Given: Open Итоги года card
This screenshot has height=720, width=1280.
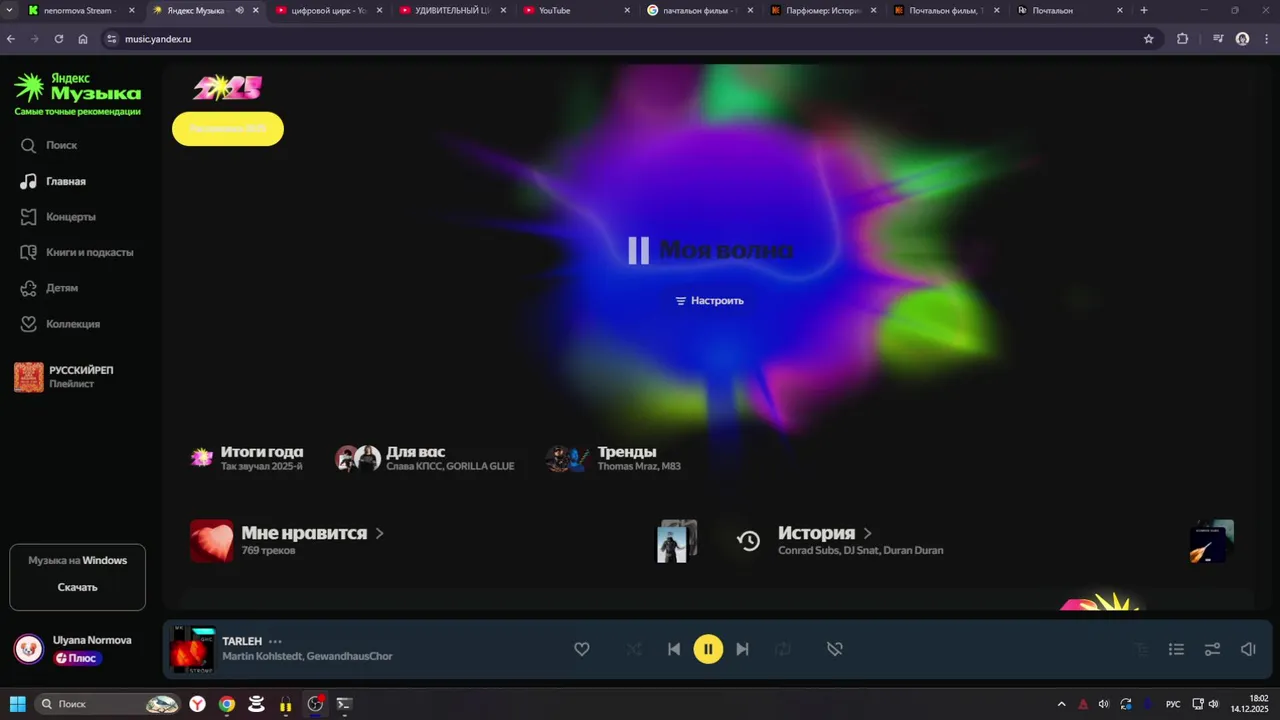Looking at the screenshot, I should click(x=247, y=458).
